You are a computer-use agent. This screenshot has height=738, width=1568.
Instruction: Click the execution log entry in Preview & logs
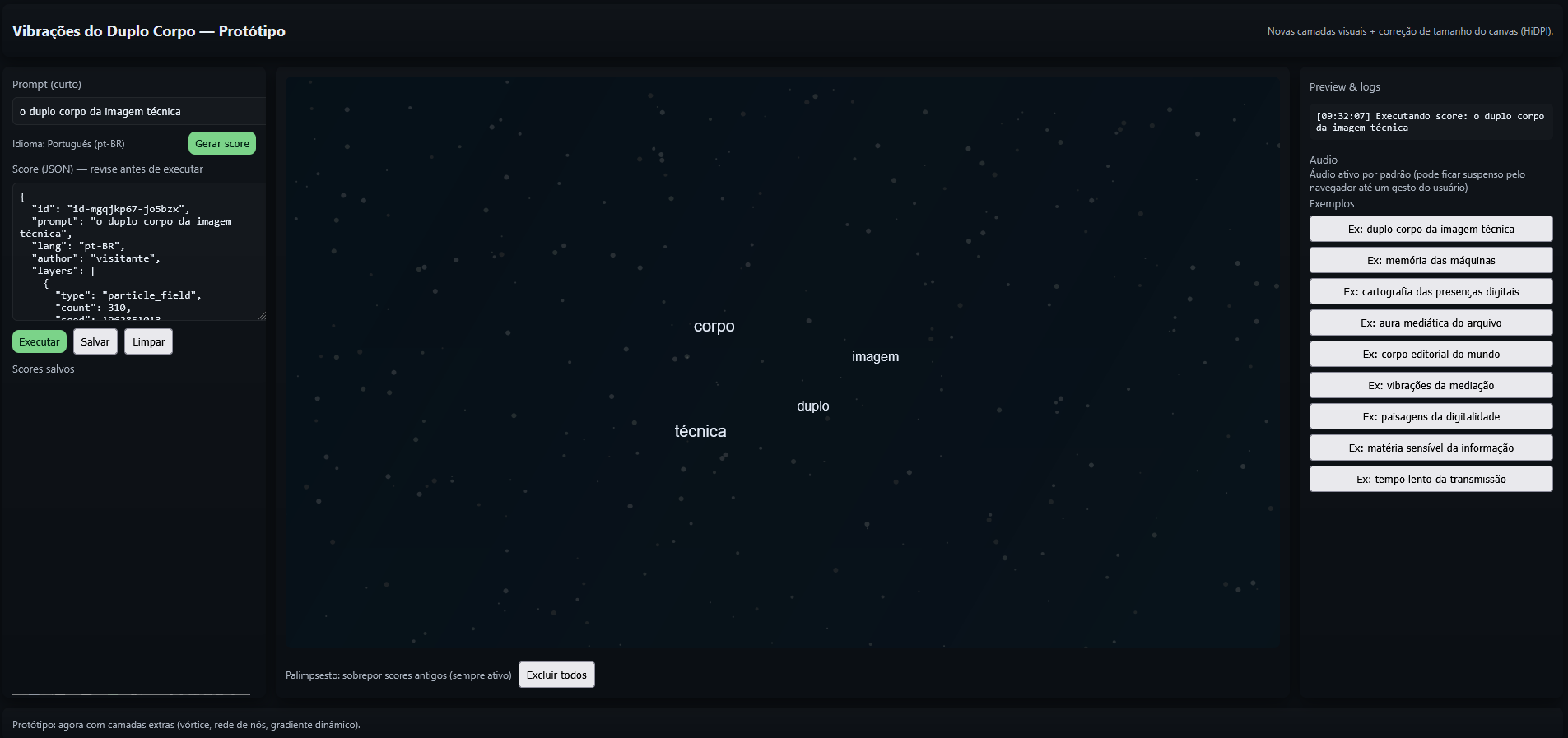pyautogui.click(x=1430, y=122)
